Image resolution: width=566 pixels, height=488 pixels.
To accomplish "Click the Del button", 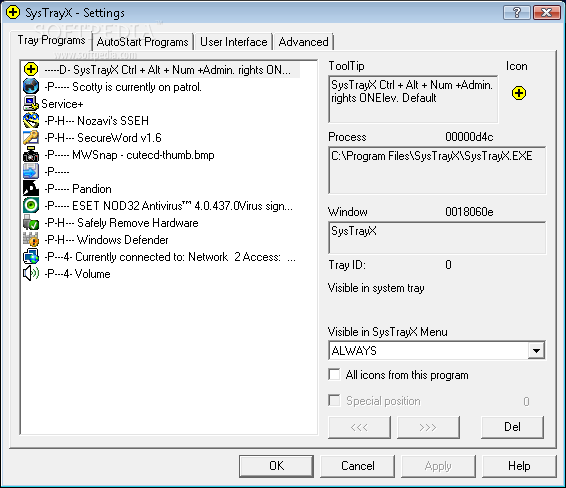I will pos(512,427).
